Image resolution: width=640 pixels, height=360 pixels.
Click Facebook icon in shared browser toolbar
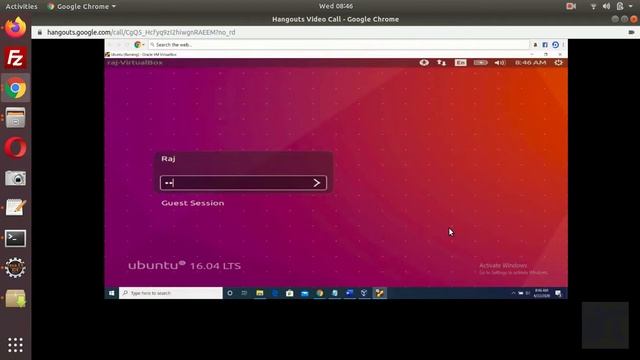click(x=545, y=44)
